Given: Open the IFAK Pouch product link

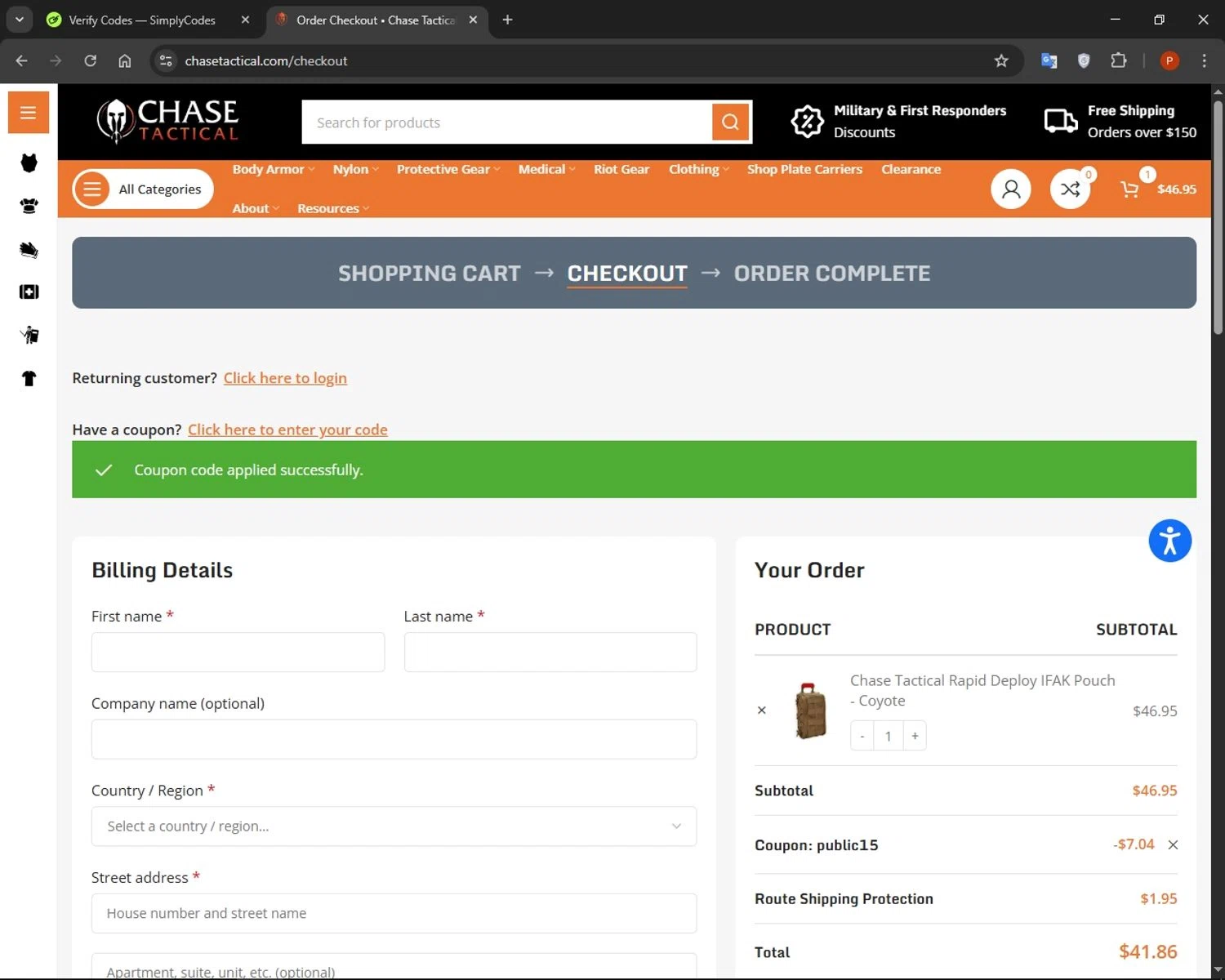Looking at the screenshot, I should coord(982,690).
